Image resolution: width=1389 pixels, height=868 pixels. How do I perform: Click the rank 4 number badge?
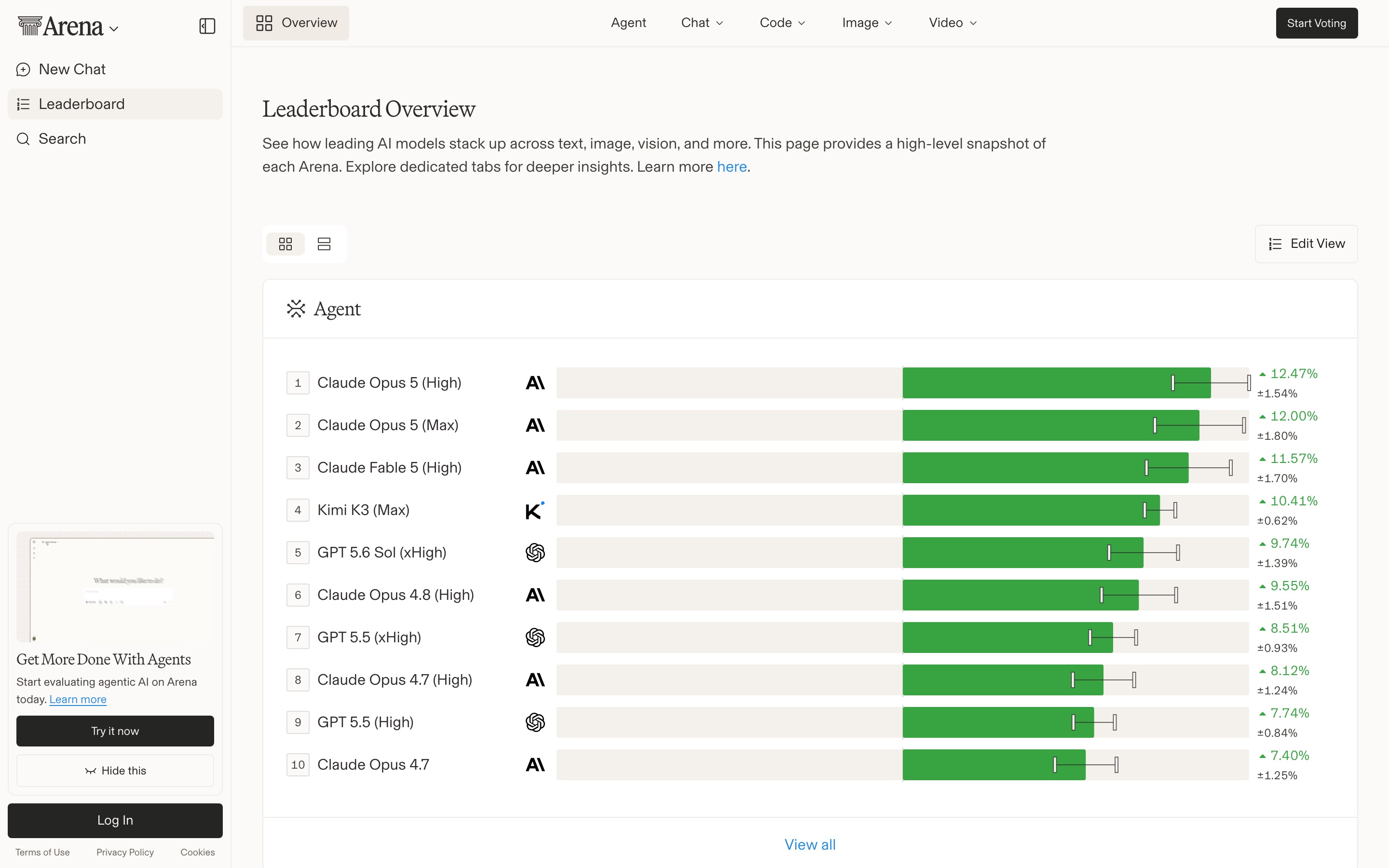click(x=298, y=510)
